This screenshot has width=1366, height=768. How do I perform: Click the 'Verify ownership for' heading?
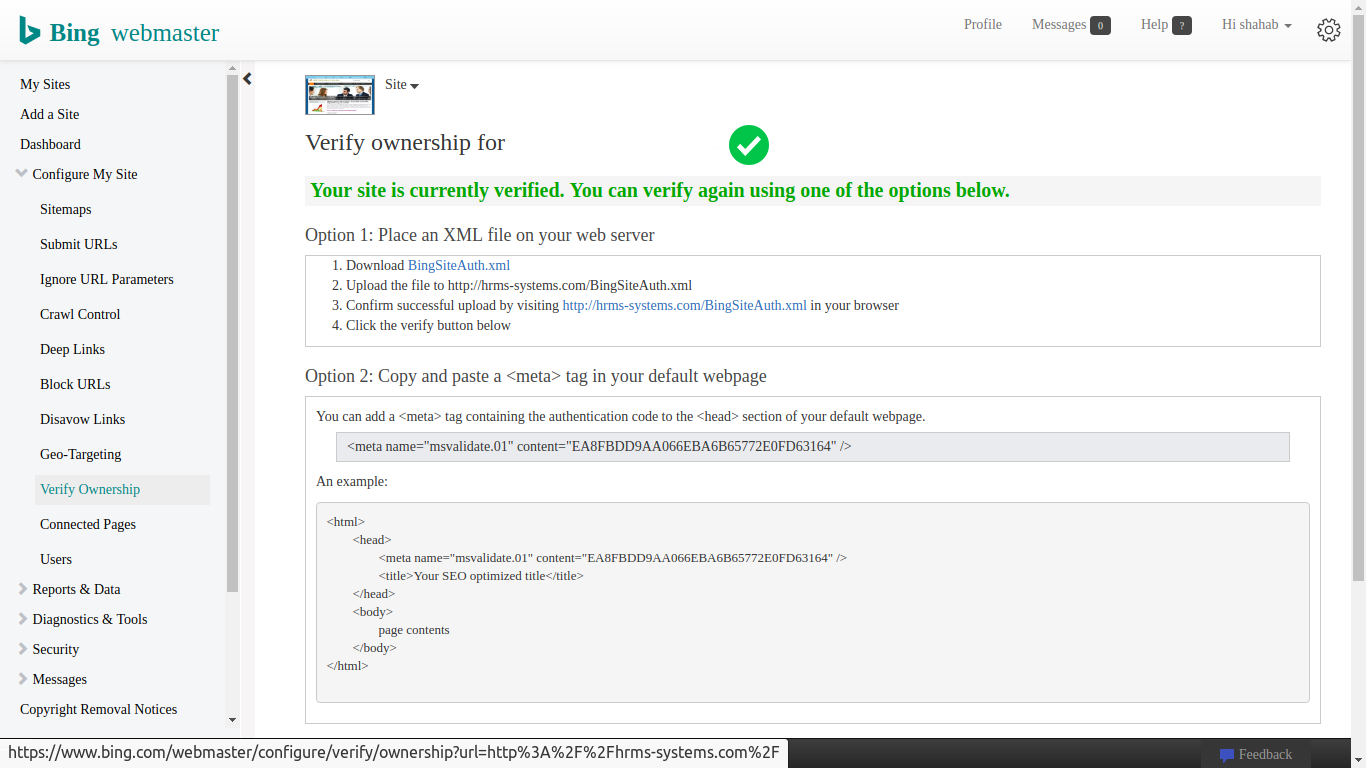[x=405, y=142]
